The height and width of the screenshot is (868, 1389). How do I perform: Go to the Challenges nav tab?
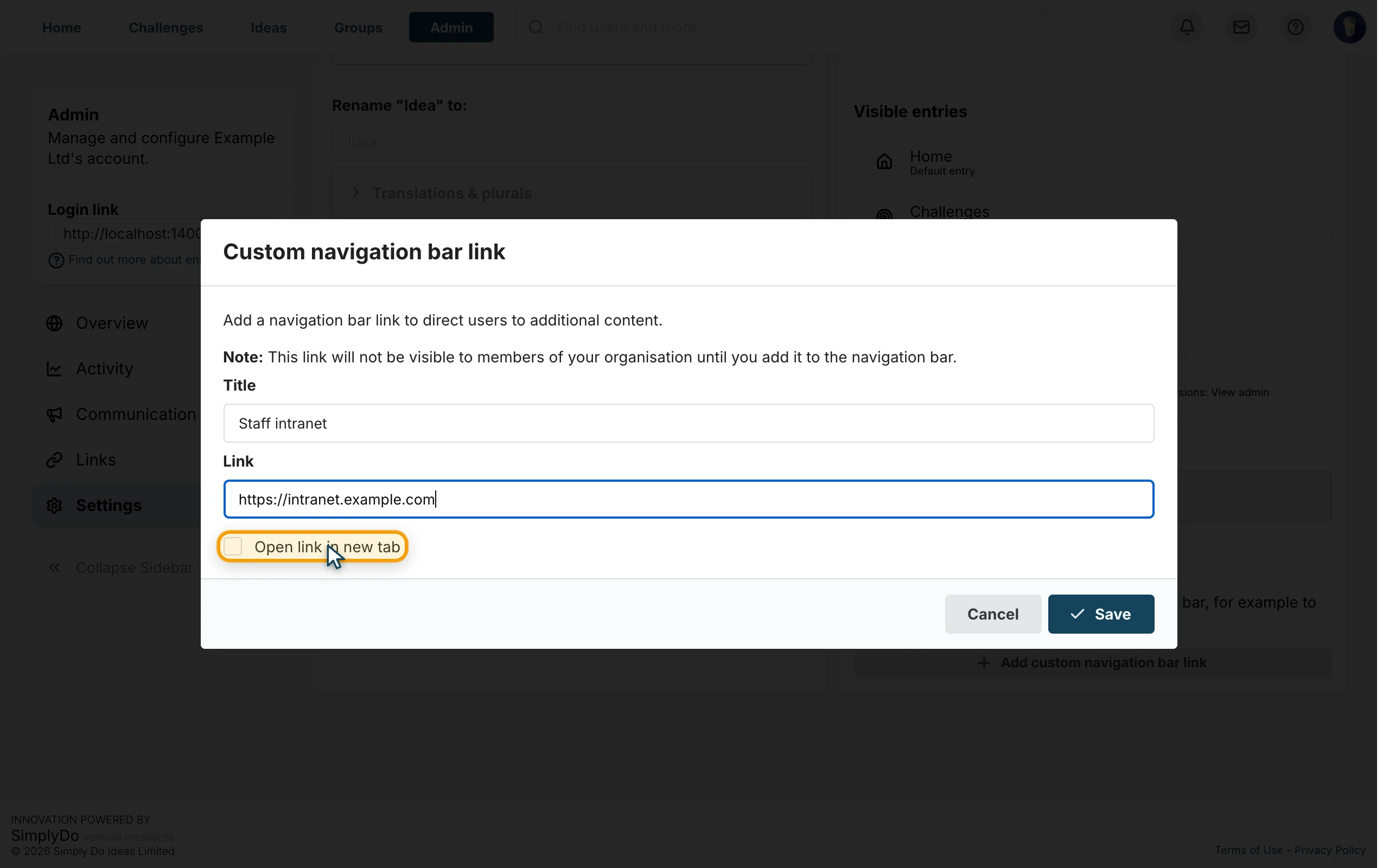[166, 28]
